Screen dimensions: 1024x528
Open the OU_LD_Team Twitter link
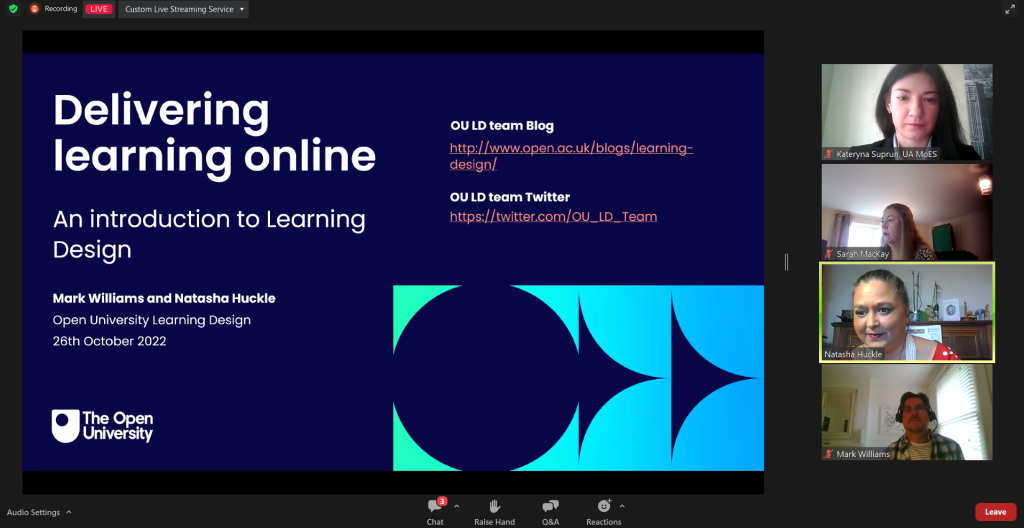553,216
